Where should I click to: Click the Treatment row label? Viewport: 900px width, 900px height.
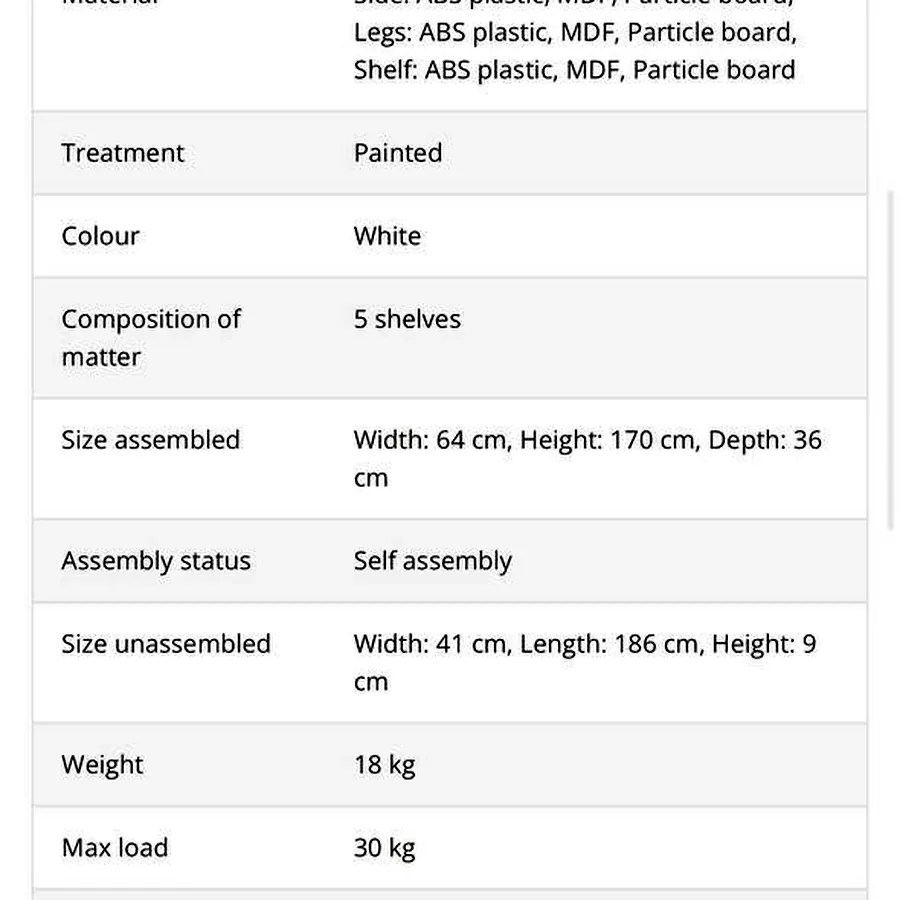(x=123, y=153)
